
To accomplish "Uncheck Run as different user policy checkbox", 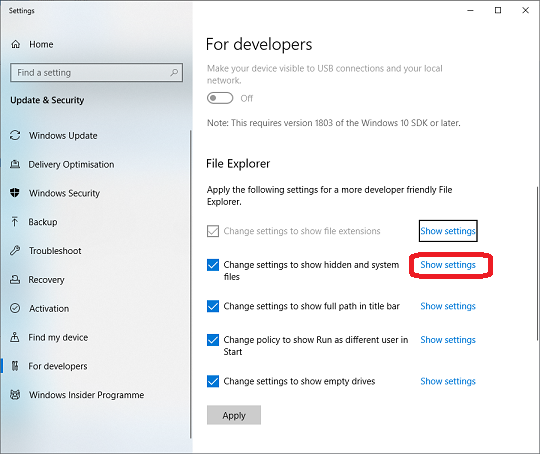I will click(213, 340).
